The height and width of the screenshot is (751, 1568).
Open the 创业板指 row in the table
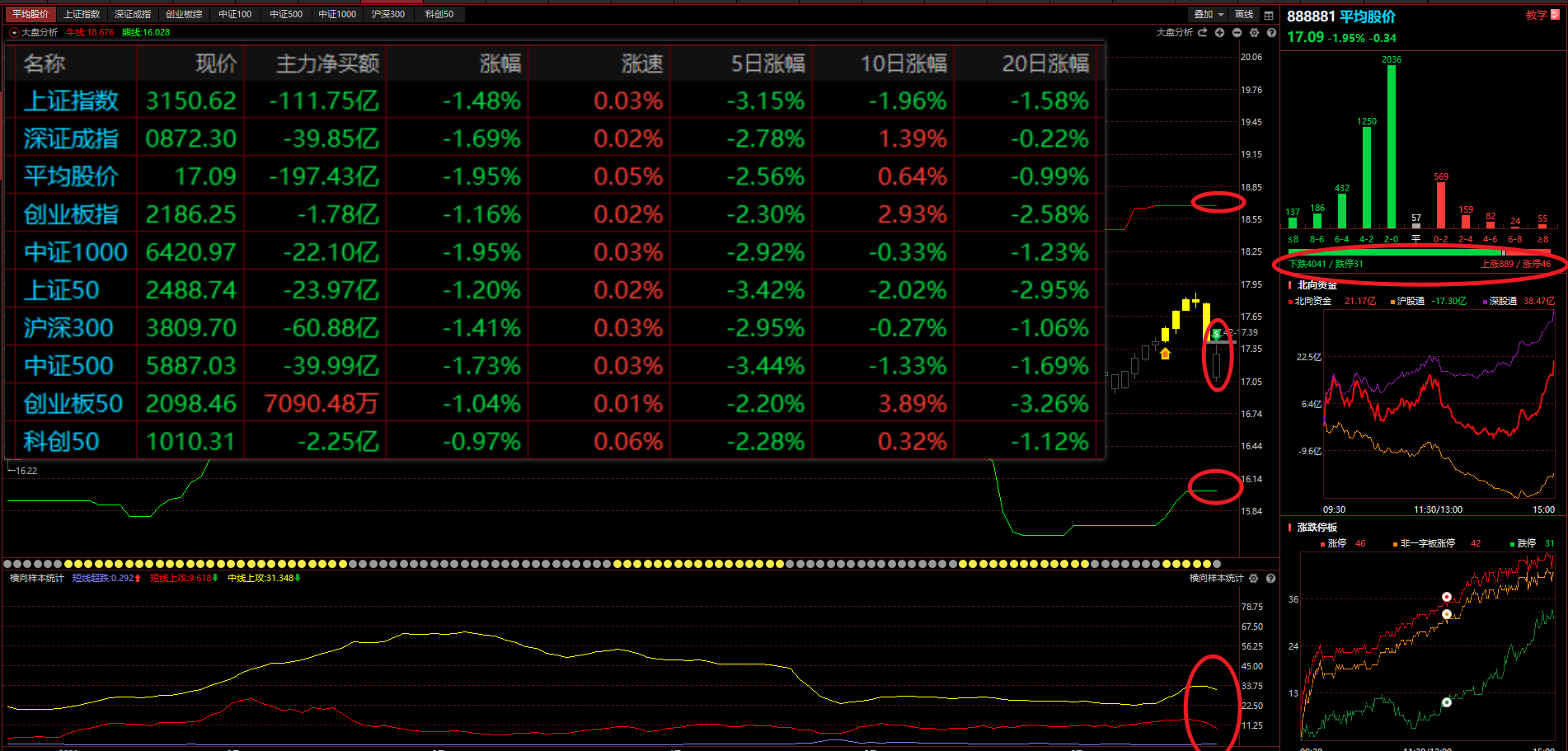[x=555, y=214]
